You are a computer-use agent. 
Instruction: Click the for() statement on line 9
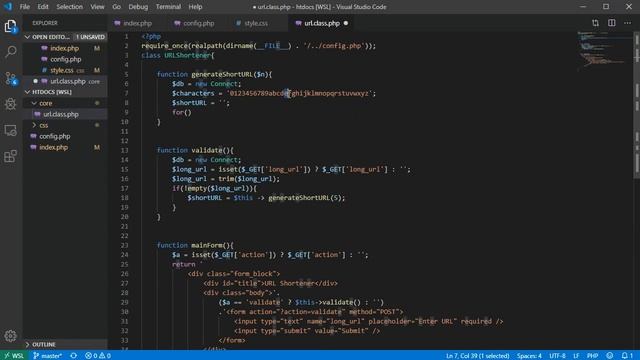(x=182, y=112)
